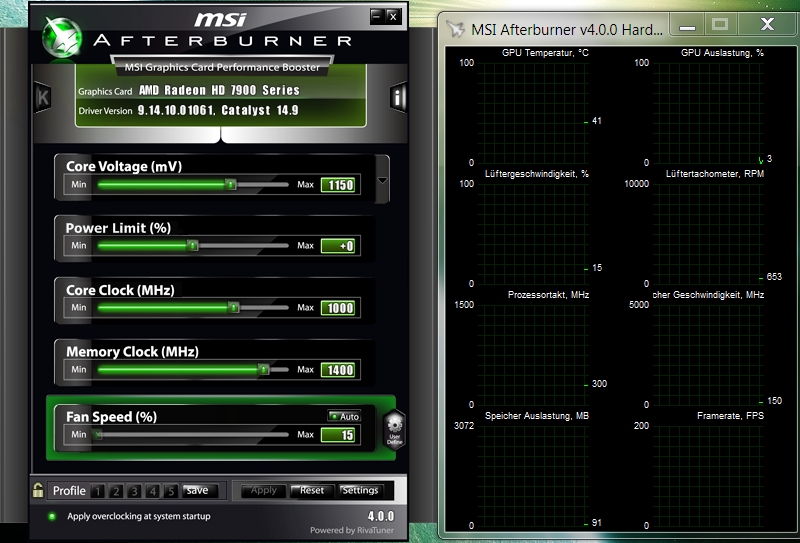Click the 4.0.0 version number
This screenshot has height=543, width=800.
(x=381, y=516)
